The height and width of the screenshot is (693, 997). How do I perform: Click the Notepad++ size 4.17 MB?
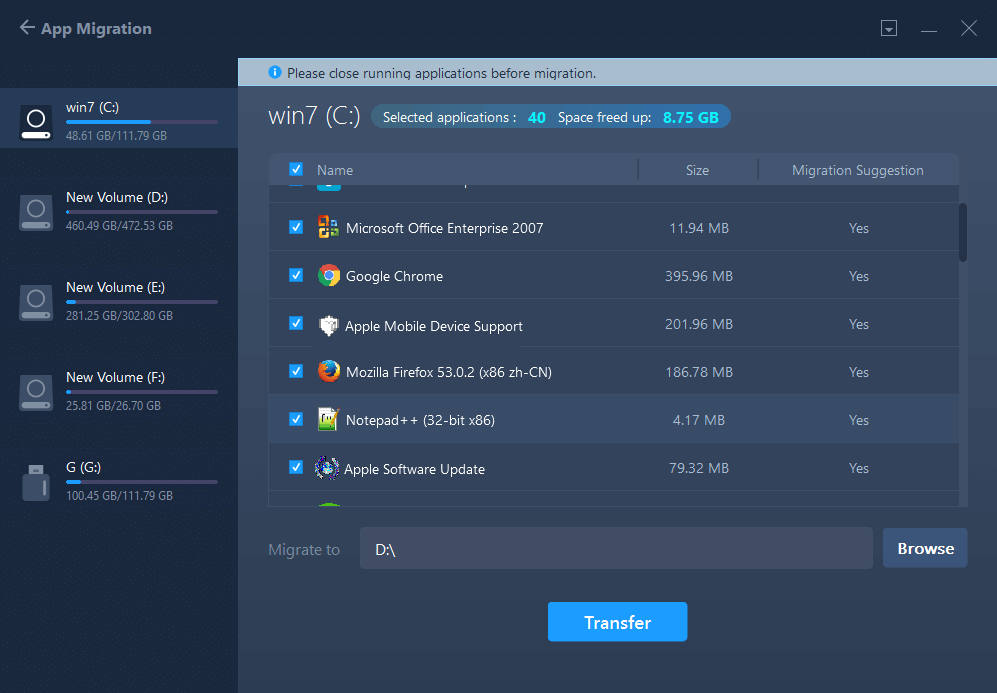(x=699, y=420)
